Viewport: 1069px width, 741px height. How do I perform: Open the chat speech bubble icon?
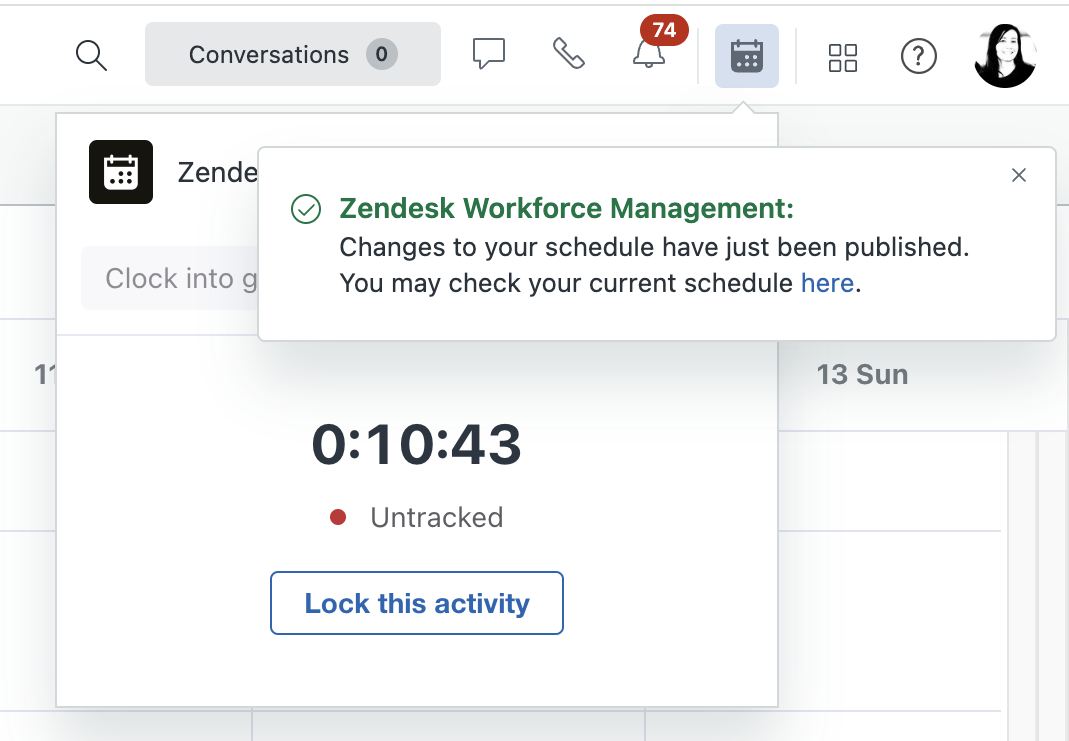tap(489, 54)
